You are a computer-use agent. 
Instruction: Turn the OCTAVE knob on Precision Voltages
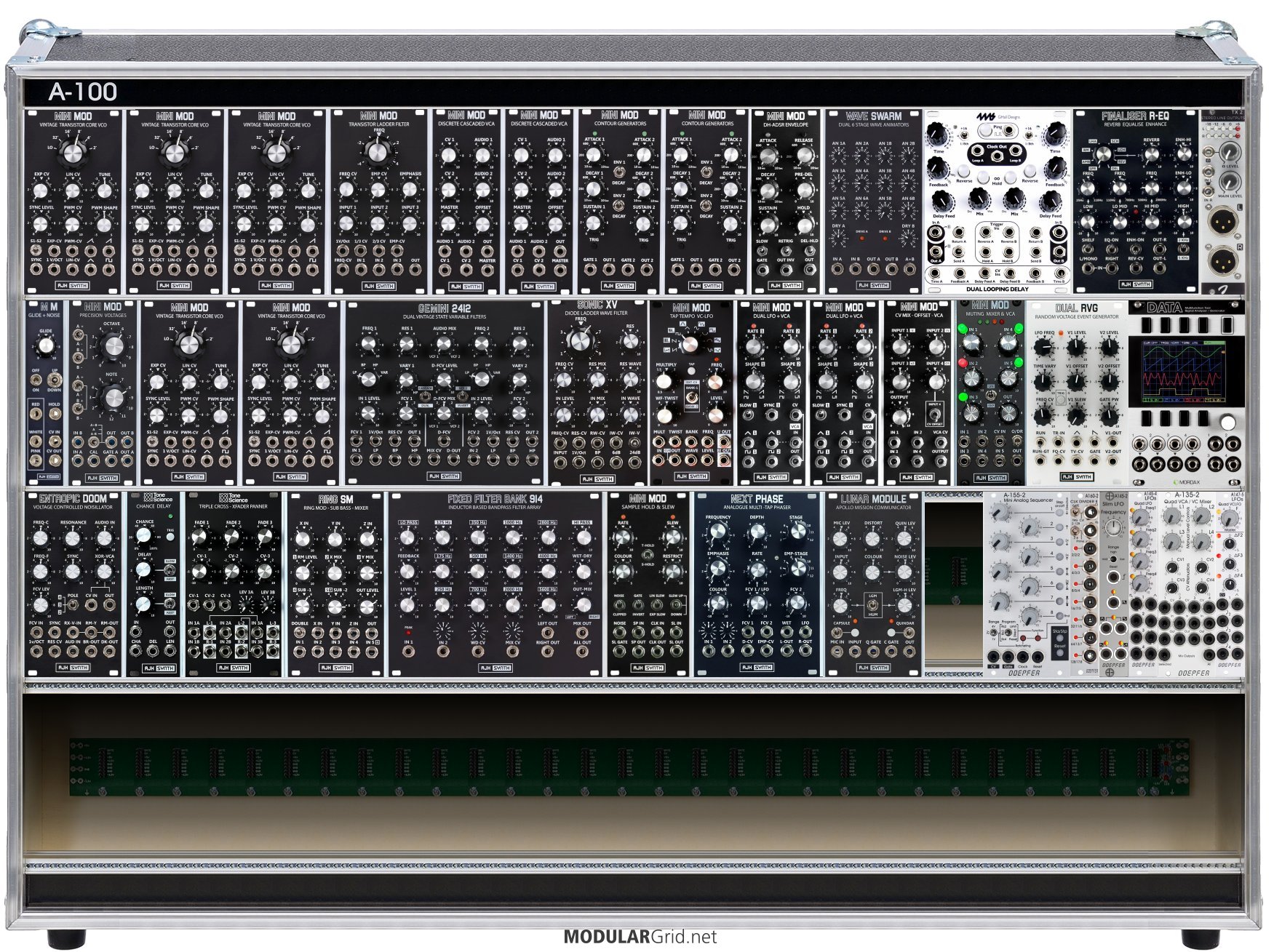click(114, 346)
